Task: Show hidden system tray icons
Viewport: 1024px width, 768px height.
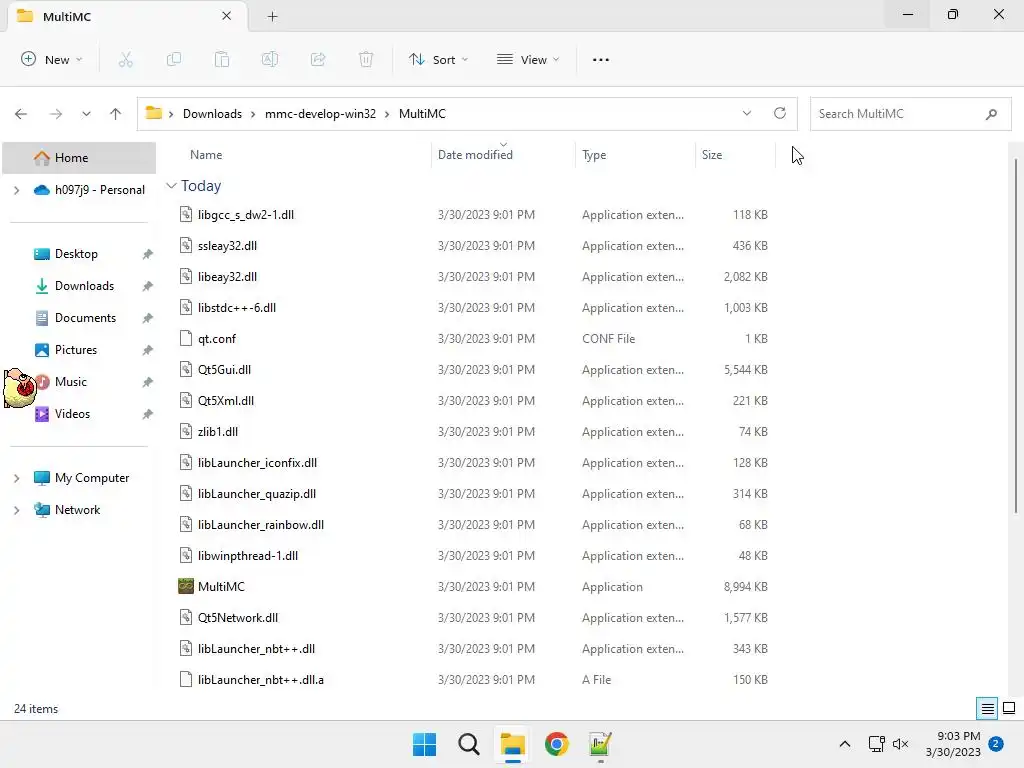Action: (844, 744)
